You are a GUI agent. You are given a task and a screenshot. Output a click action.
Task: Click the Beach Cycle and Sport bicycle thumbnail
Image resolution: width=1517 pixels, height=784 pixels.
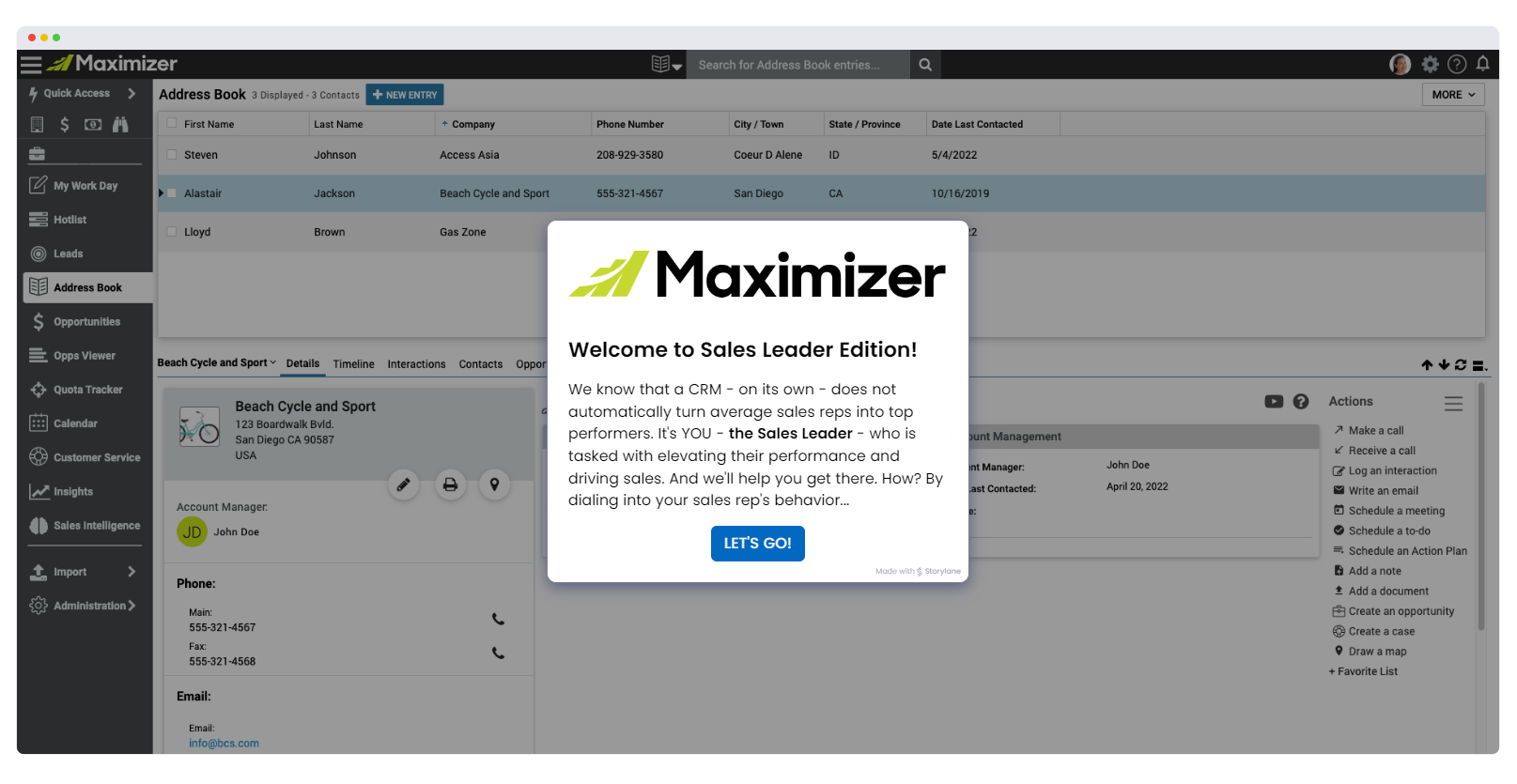coord(199,427)
